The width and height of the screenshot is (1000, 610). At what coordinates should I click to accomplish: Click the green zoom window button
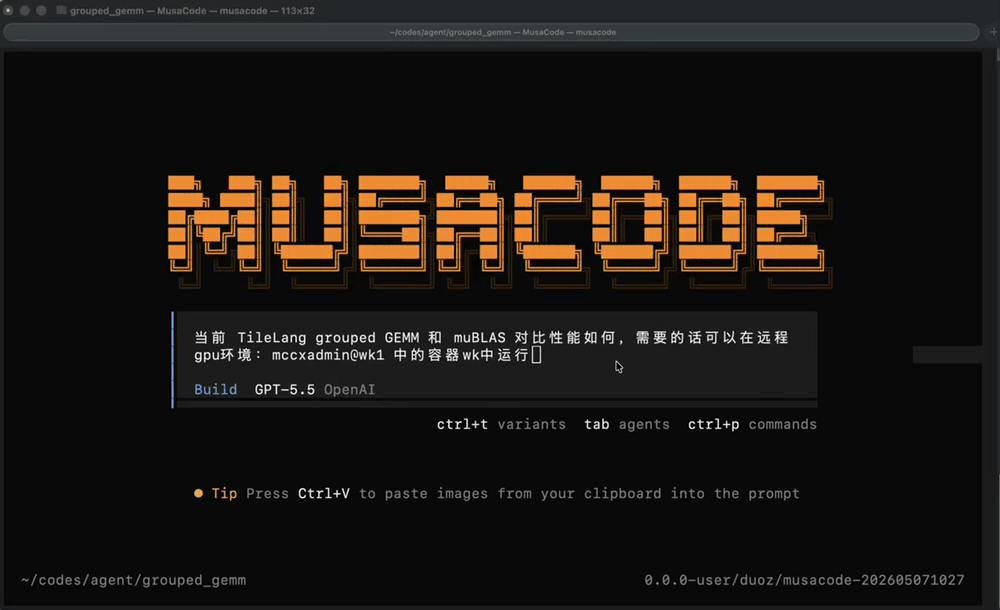pos(41,10)
